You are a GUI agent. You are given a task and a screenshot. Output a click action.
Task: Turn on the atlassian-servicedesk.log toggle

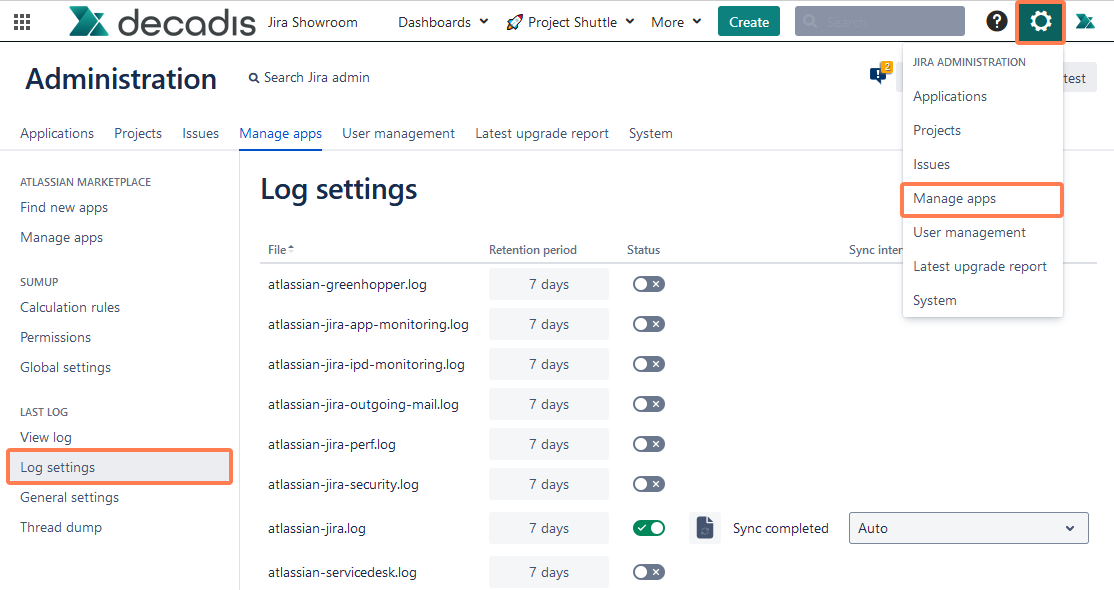648,572
